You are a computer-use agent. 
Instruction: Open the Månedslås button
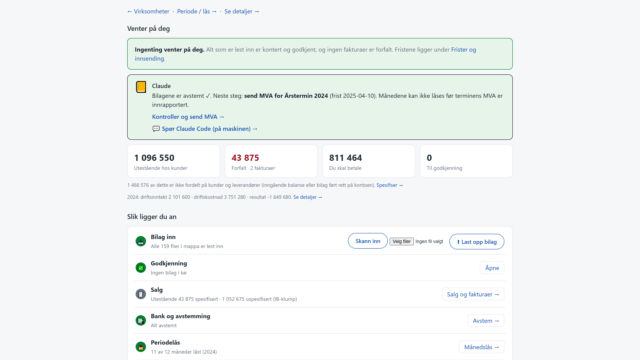(482, 347)
